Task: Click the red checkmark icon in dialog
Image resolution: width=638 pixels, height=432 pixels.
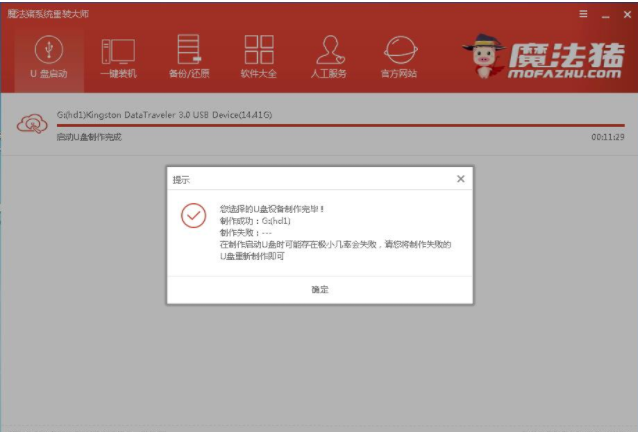Action: pyautogui.click(x=193, y=216)
